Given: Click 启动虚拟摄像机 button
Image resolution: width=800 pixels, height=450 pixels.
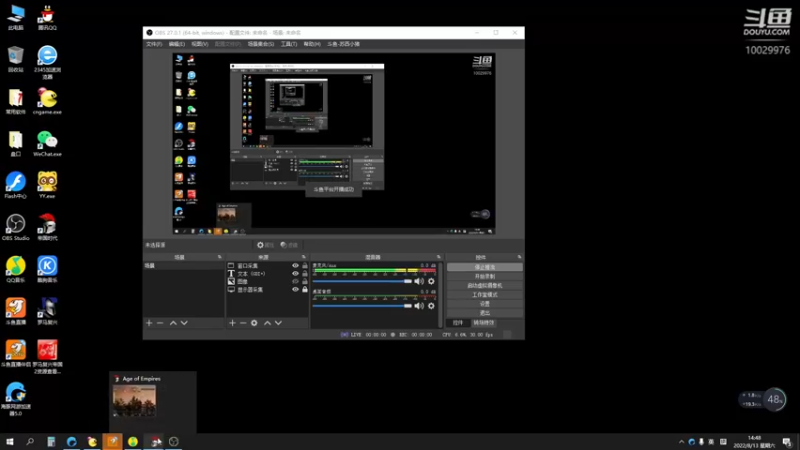Looking at the screenshot, I should pos(485,286).
